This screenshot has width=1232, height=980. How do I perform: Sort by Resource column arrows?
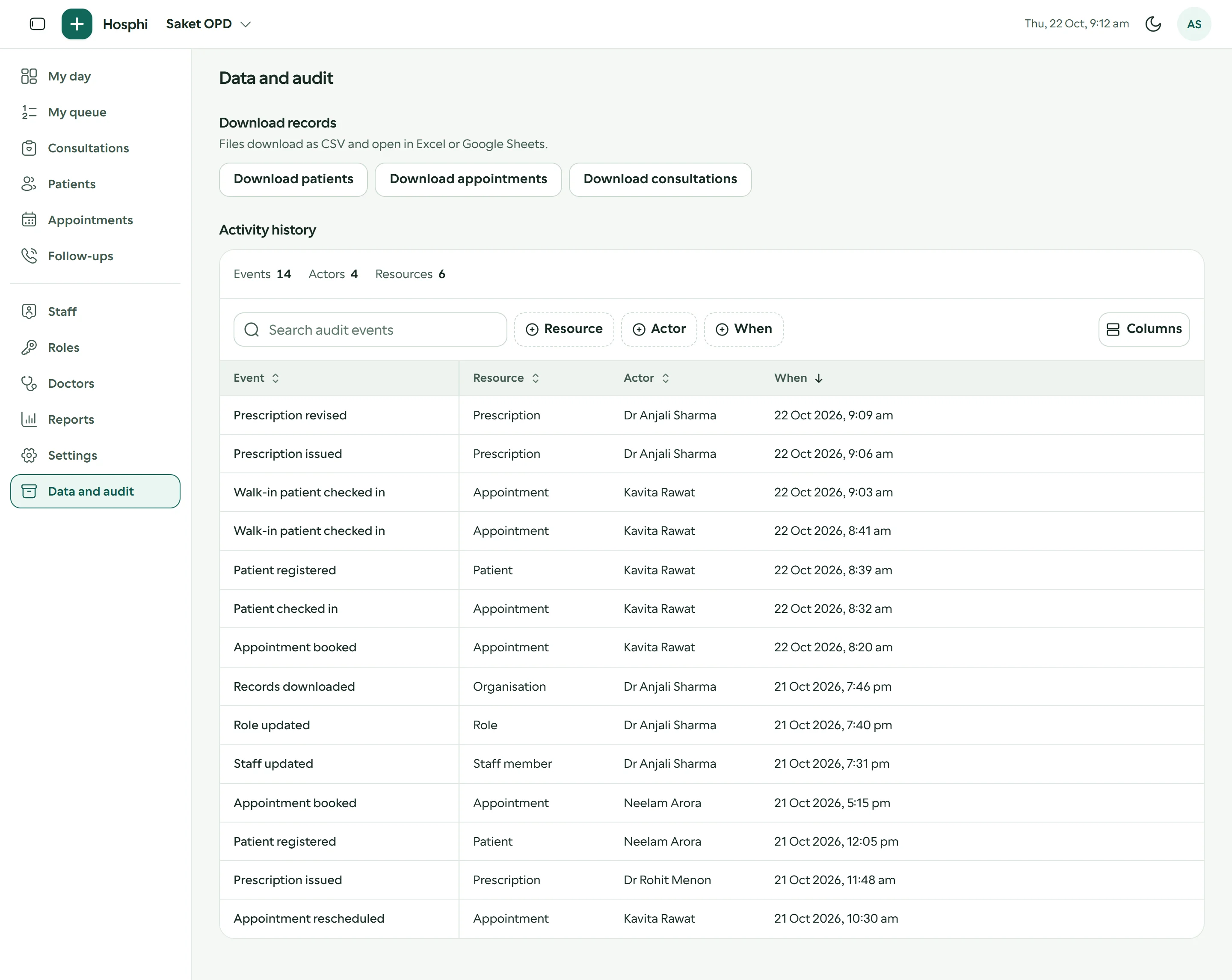click(x=536, y=378)
